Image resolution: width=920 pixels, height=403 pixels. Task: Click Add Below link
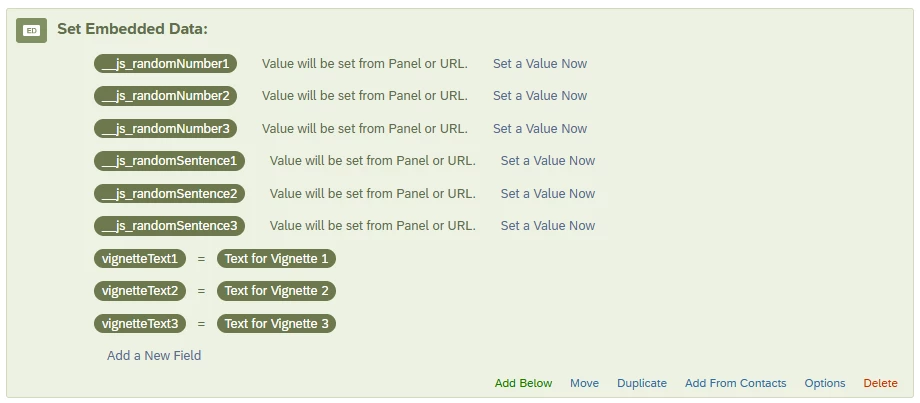click(x=523, y=383)
